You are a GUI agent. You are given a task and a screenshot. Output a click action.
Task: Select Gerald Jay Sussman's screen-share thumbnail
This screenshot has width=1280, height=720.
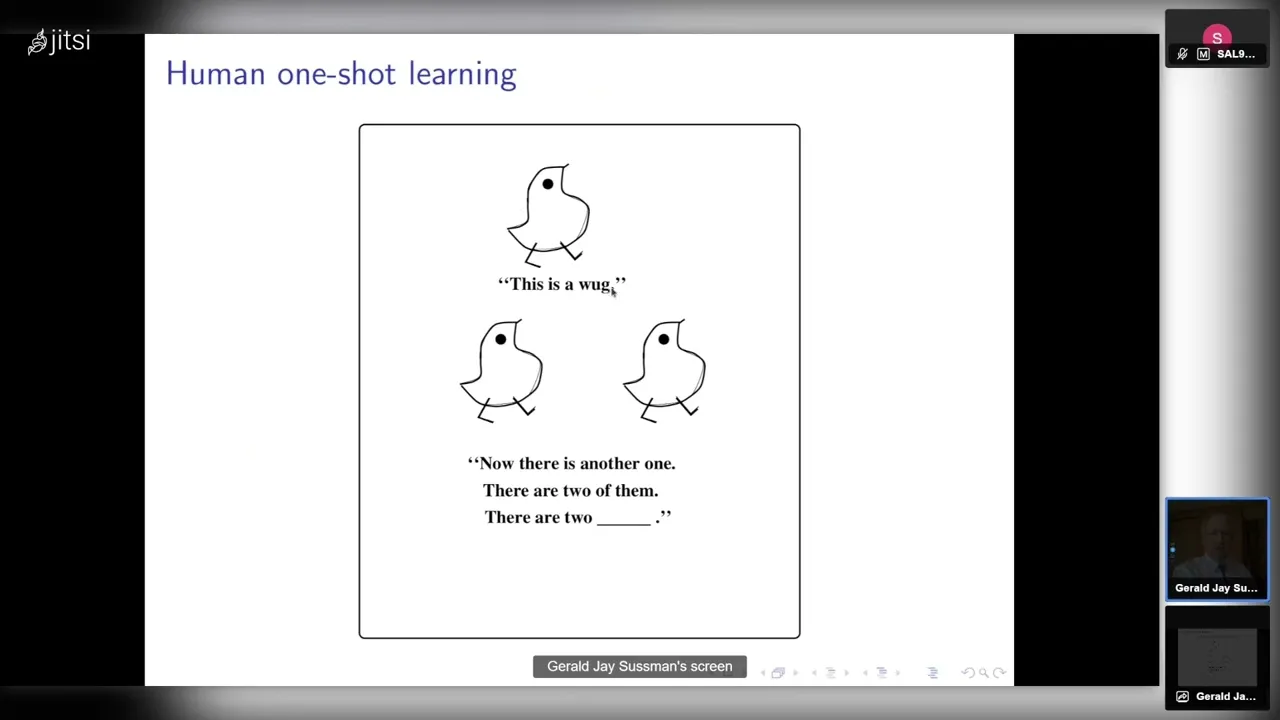1217,658
